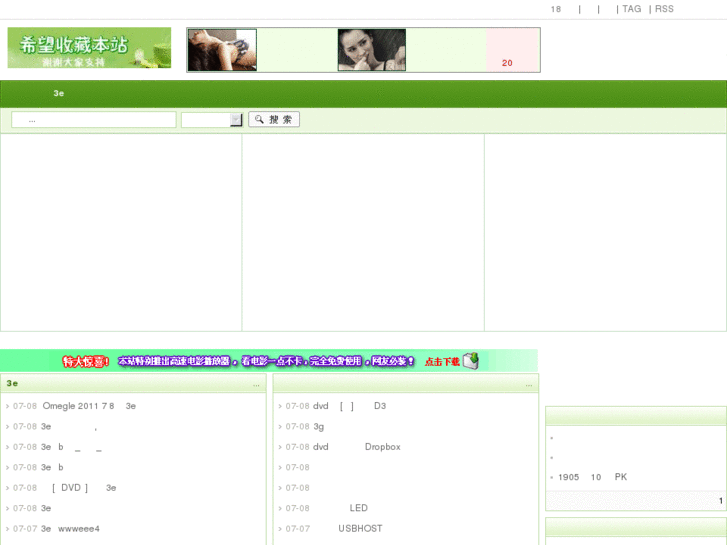Click the "3e" panel header title
Screen dimensions: 727x545
click(12, 384)
